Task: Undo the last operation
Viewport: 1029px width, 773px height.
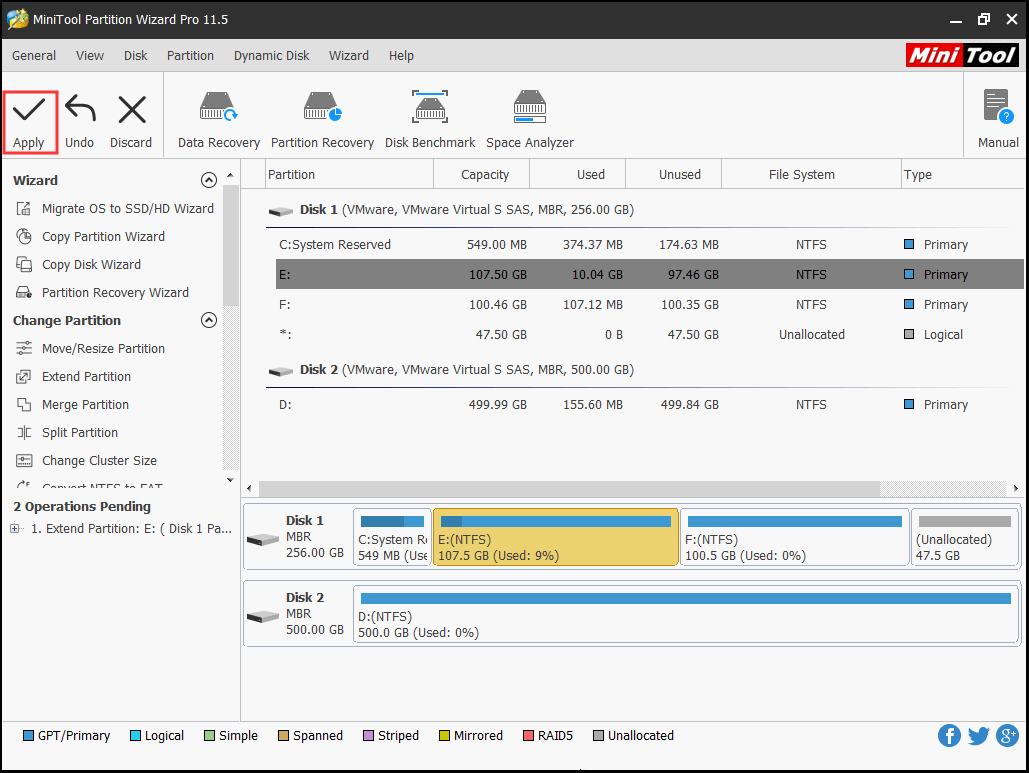Action: 80,123
